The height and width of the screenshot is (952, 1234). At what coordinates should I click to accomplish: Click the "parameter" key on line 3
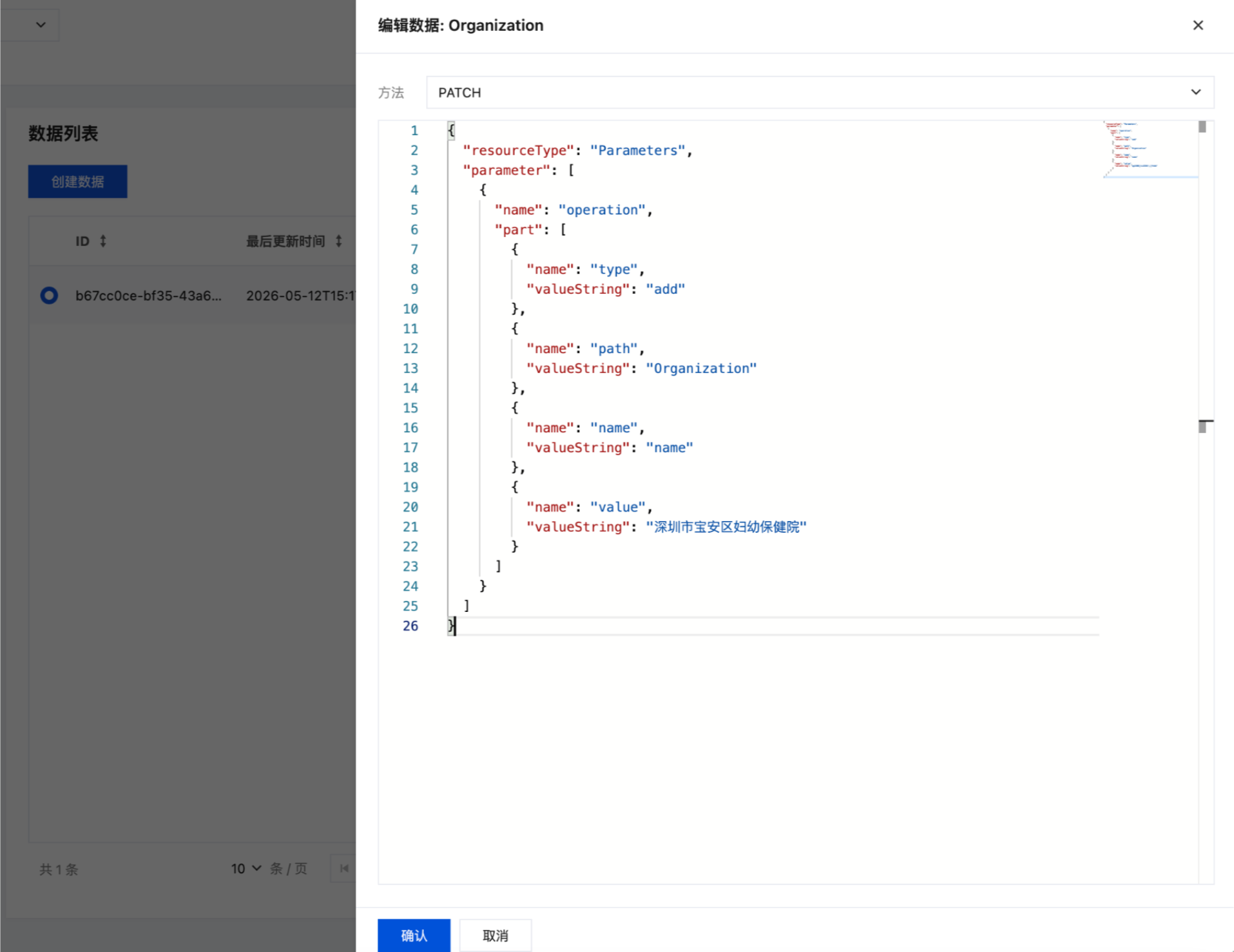(506, 170)
